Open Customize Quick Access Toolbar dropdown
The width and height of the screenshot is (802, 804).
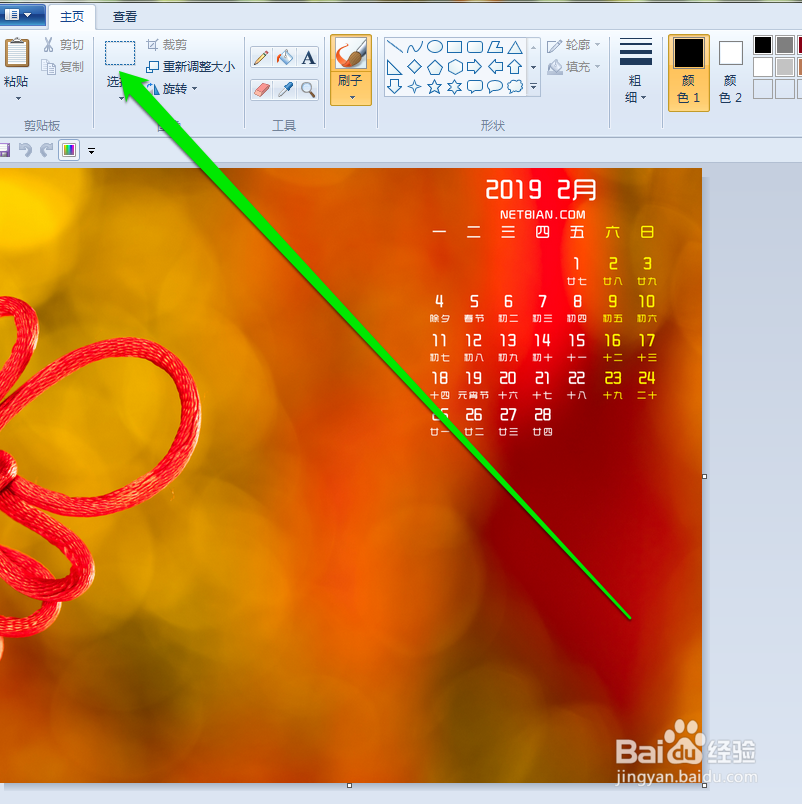[x=91, y=151]
